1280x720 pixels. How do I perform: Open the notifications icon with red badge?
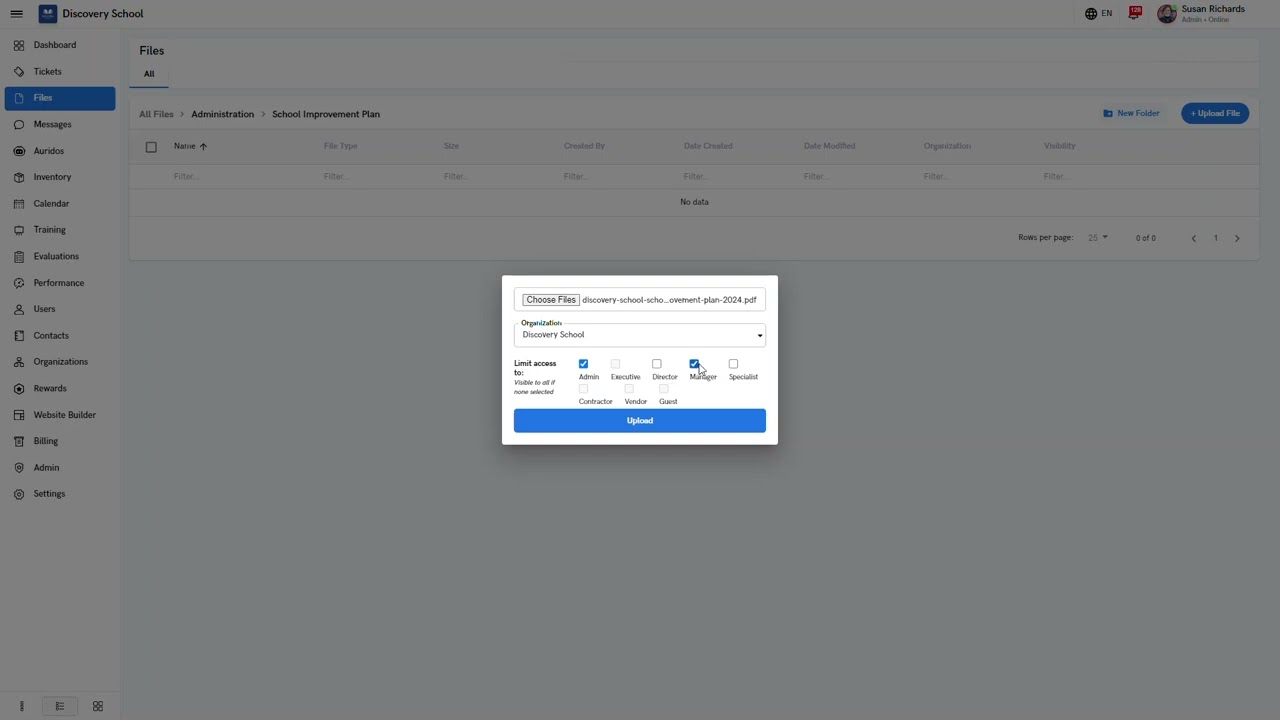1135,13
